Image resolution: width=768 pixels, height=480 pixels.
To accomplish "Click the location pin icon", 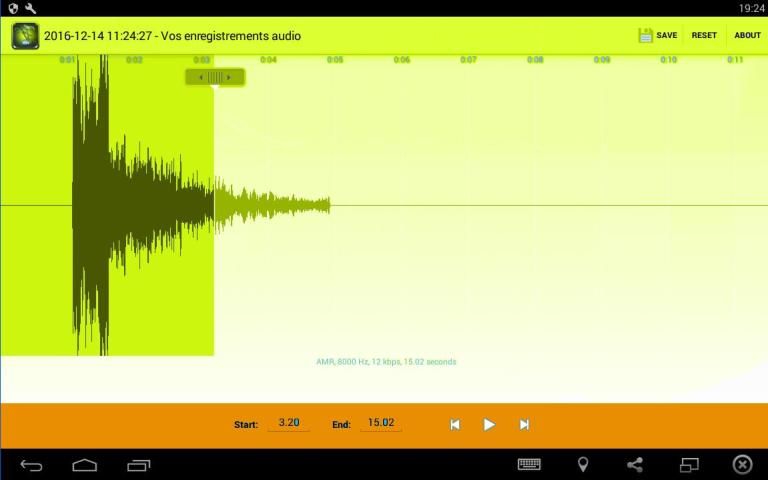I will (583, 464).
